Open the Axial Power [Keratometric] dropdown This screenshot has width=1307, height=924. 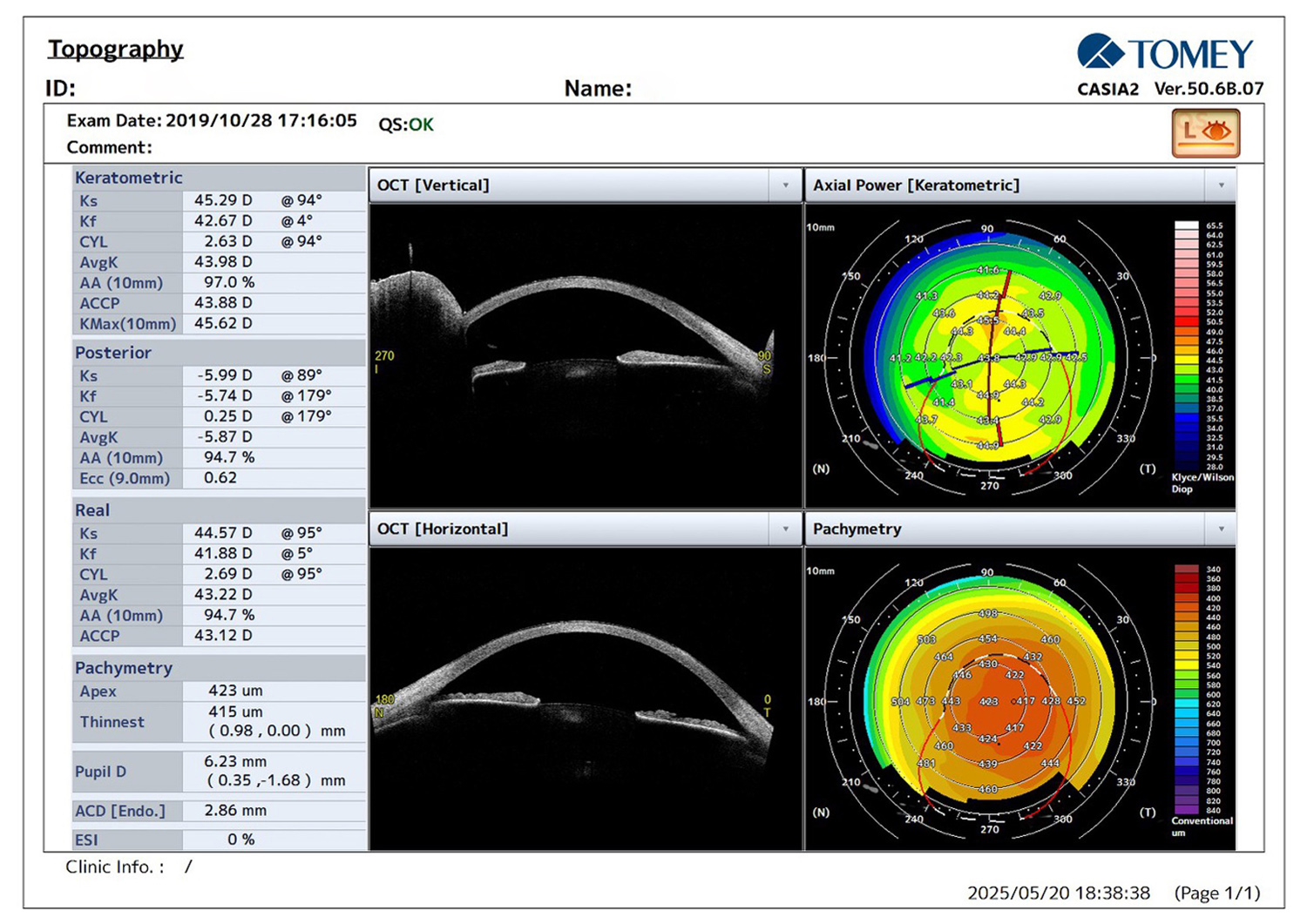click(x=1221, y=185)
